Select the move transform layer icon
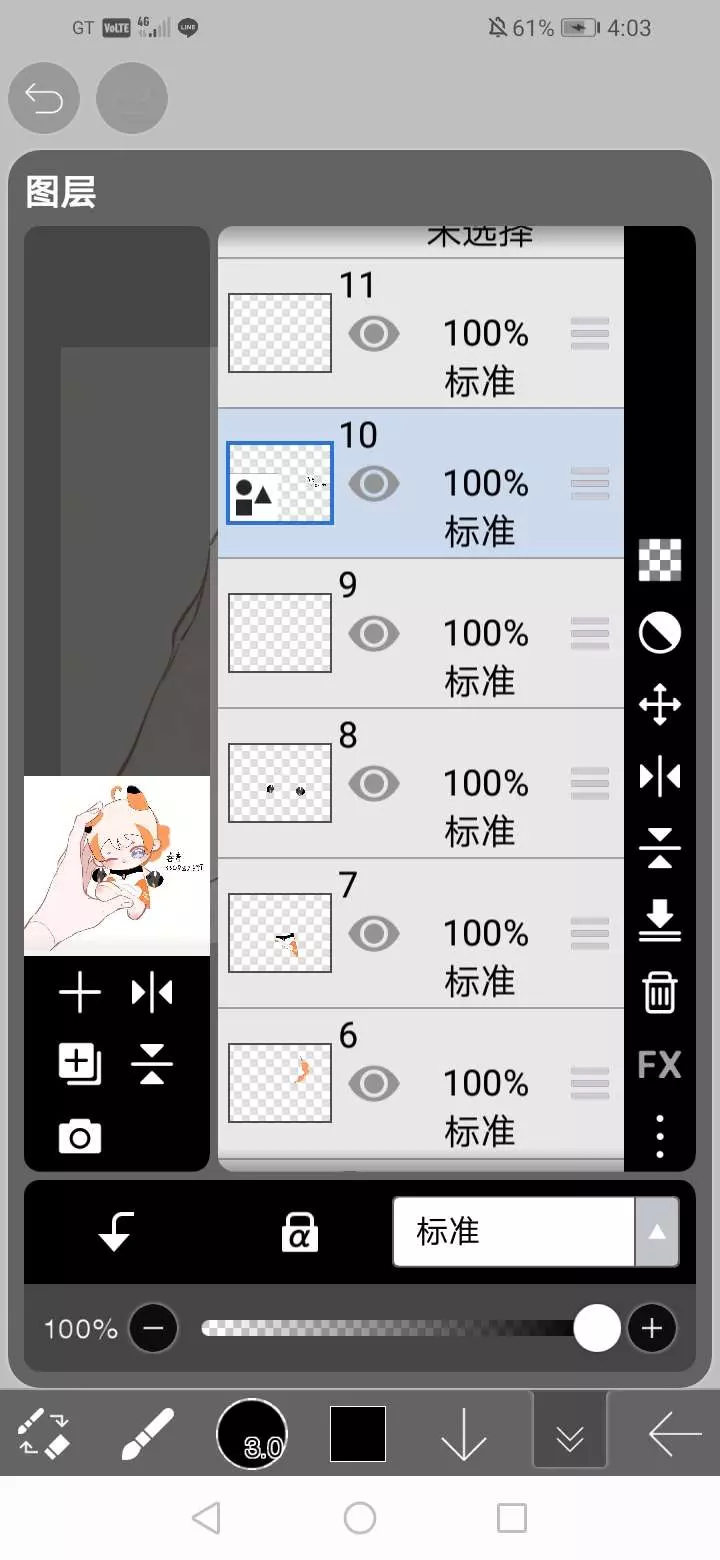Image resolution: width=720 pixels, height=1560 pixels. (660, 704)
